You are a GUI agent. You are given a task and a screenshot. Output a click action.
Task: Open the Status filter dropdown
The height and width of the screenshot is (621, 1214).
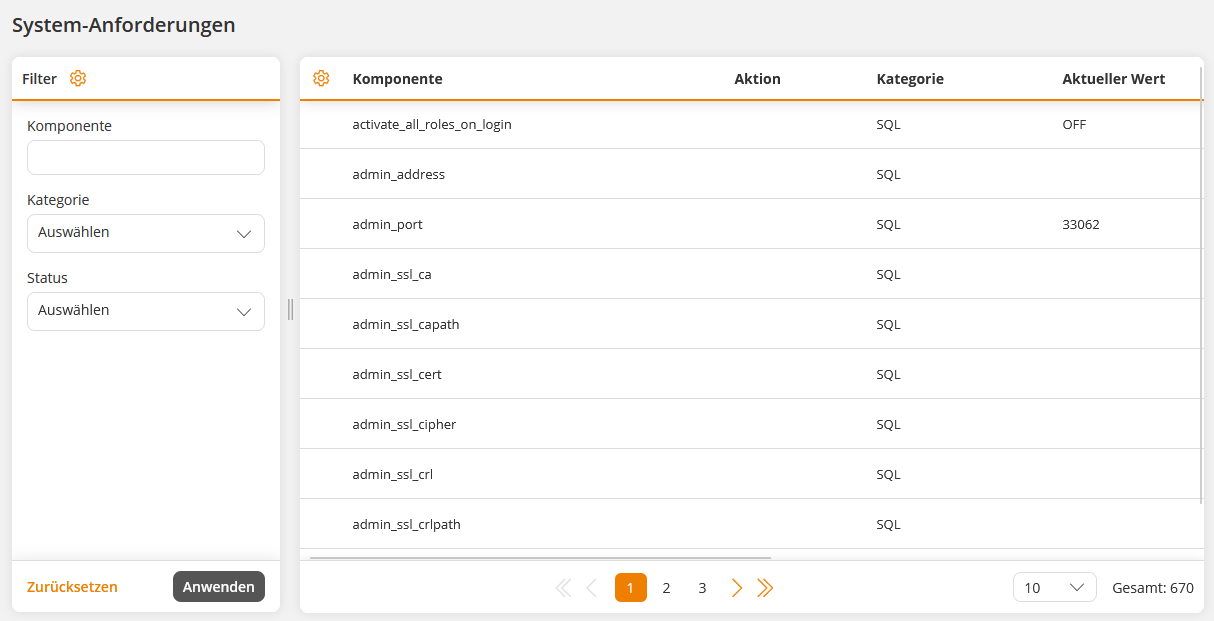coord(146,311)
